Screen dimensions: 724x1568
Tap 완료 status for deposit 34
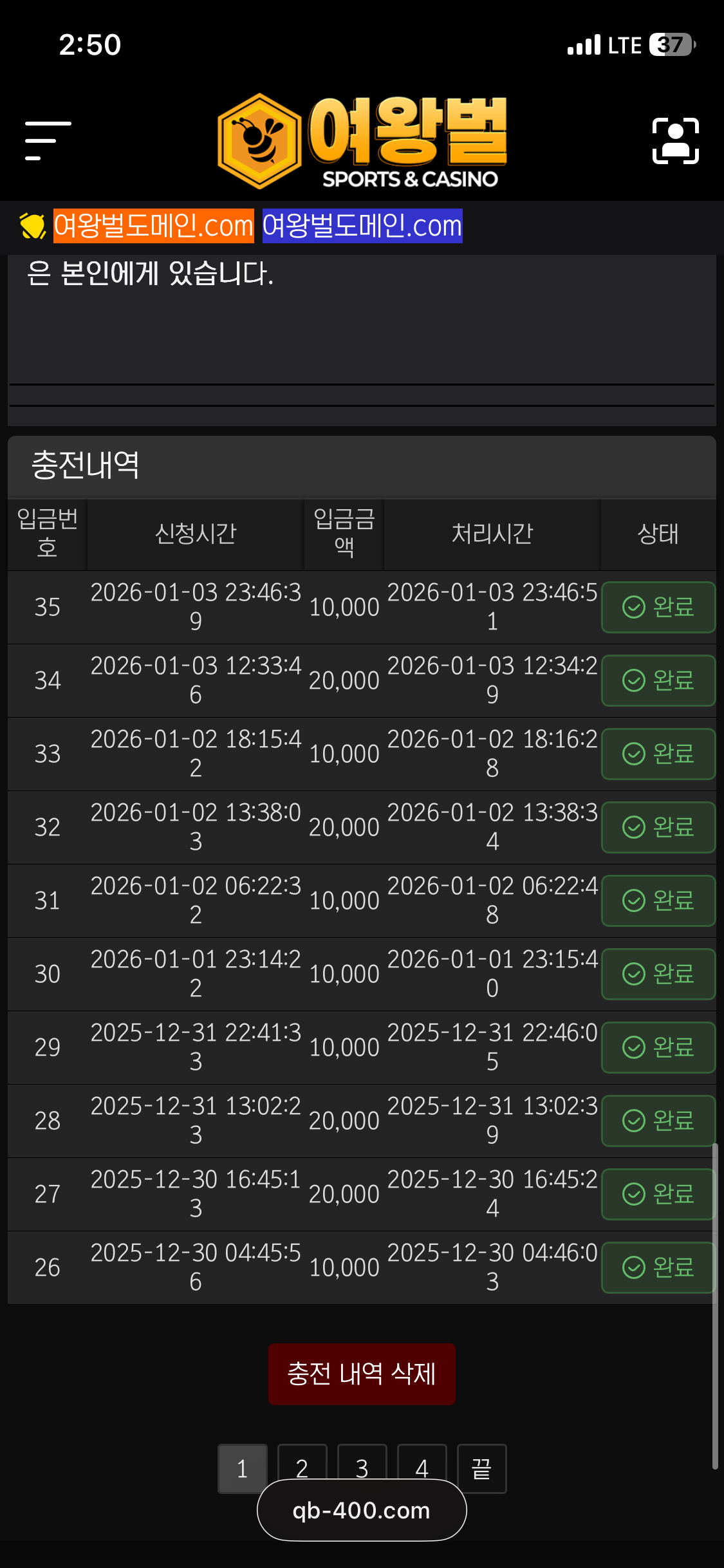[658, 680]
